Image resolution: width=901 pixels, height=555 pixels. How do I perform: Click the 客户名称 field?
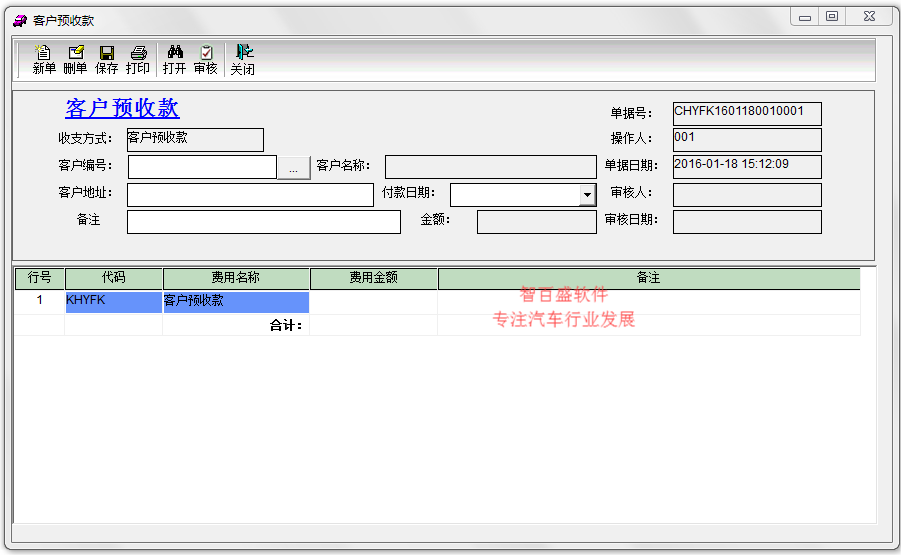click(491, 167)
